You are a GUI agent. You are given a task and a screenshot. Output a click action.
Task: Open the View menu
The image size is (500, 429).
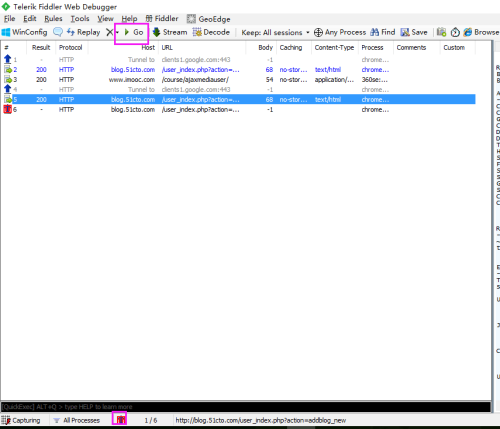[105, 19]
